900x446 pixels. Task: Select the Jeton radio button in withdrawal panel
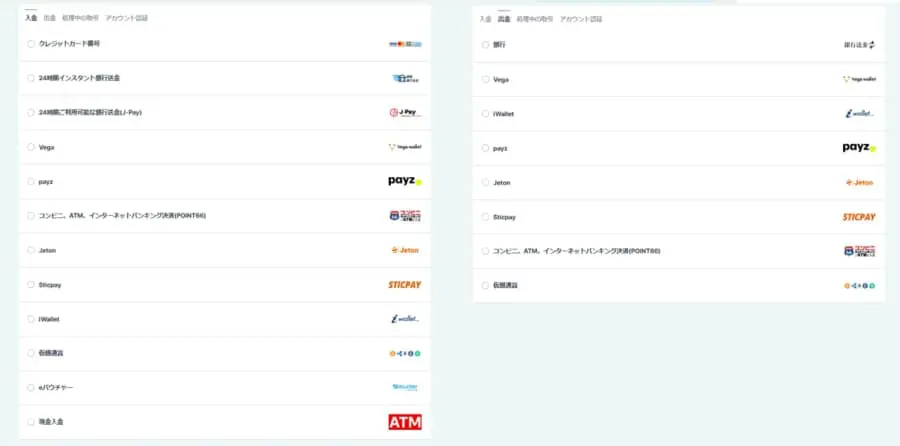pos(486,183)
